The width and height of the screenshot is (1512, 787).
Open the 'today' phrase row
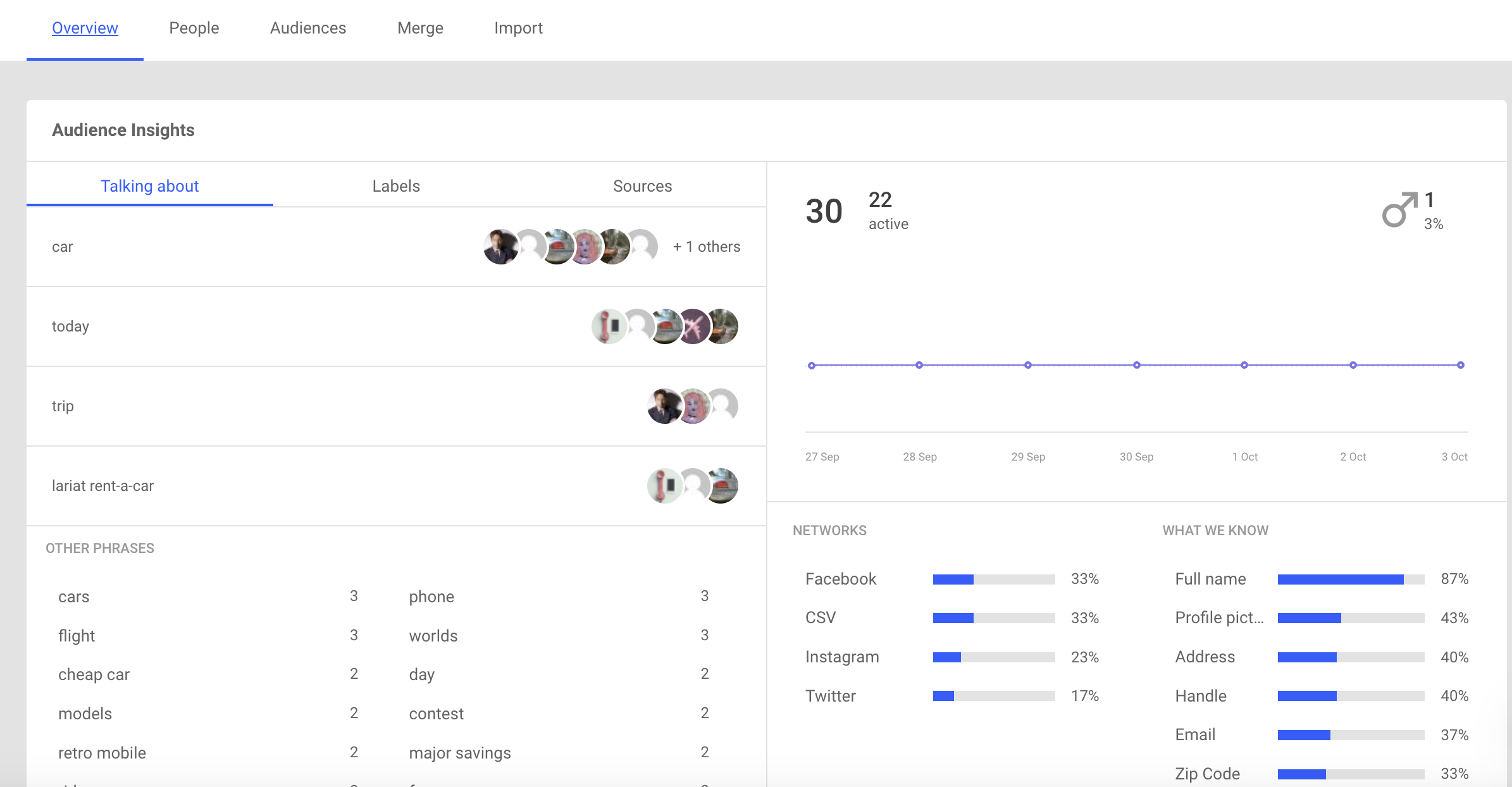click(396, 326)
